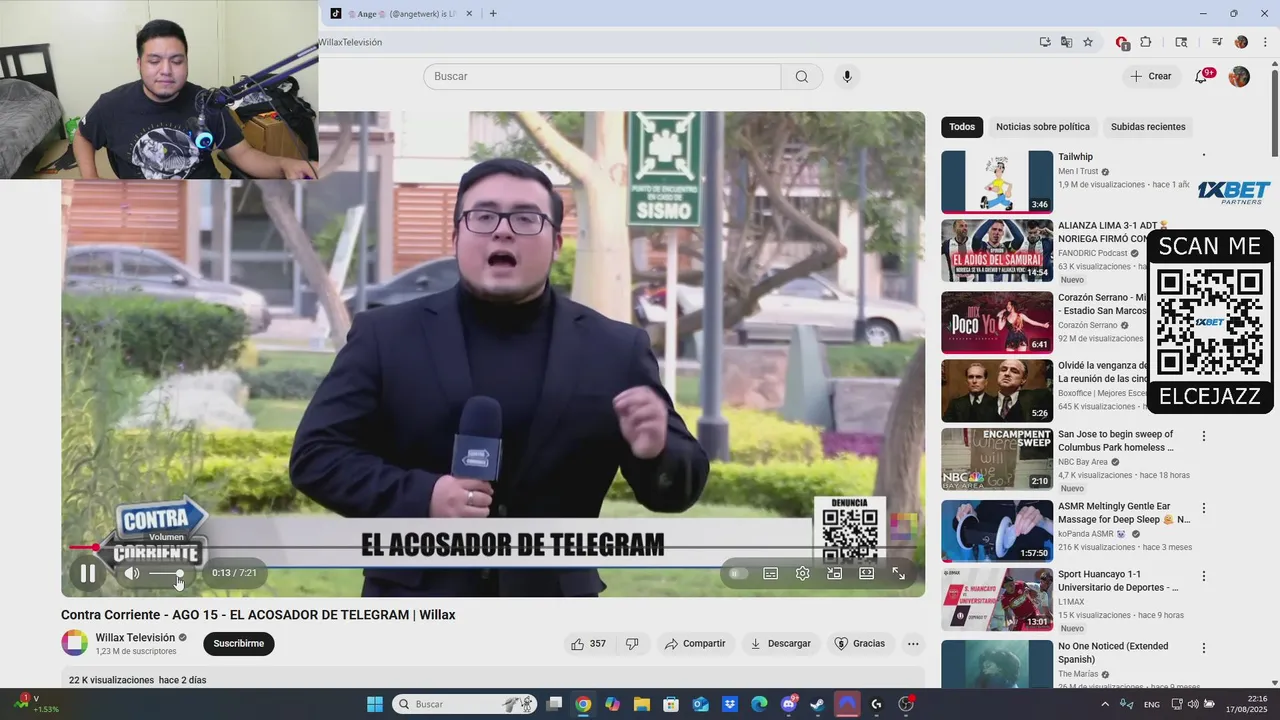The height and width of the screenshot is (720, 1280).
Task: Open Microsoft Store from the taskbar
Action: [671, 704]
